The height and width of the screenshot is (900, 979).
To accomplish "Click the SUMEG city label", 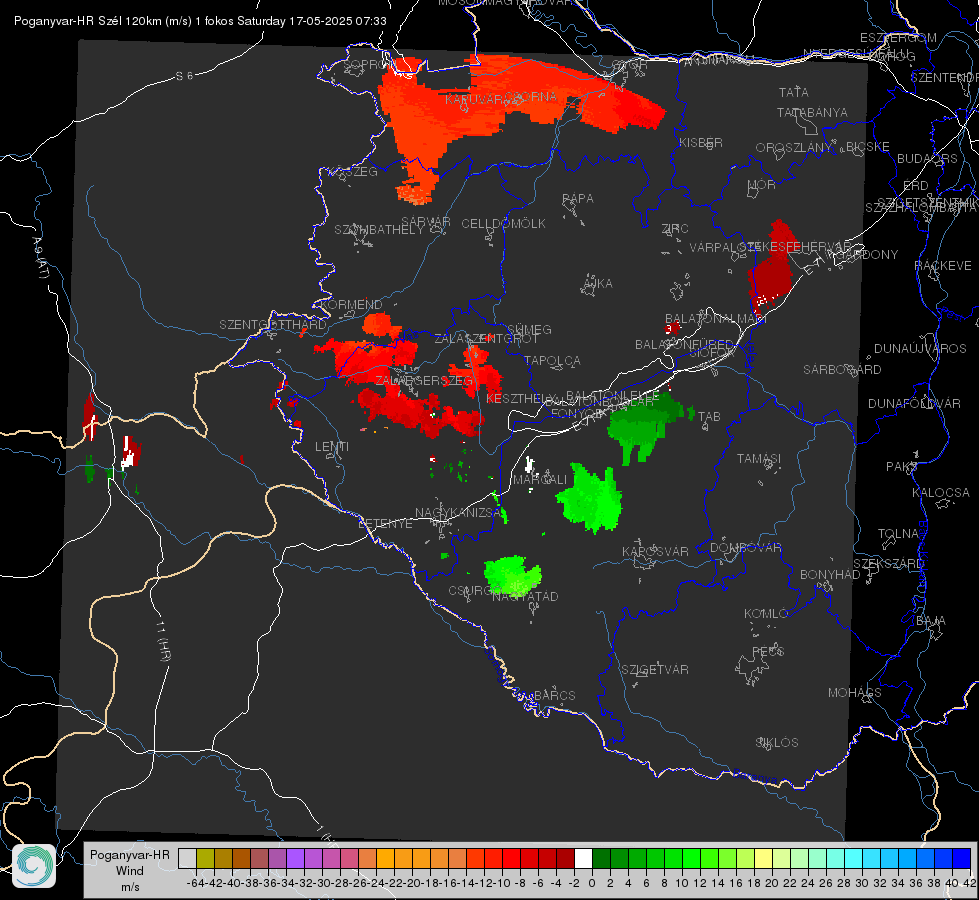I will point(529,329).
